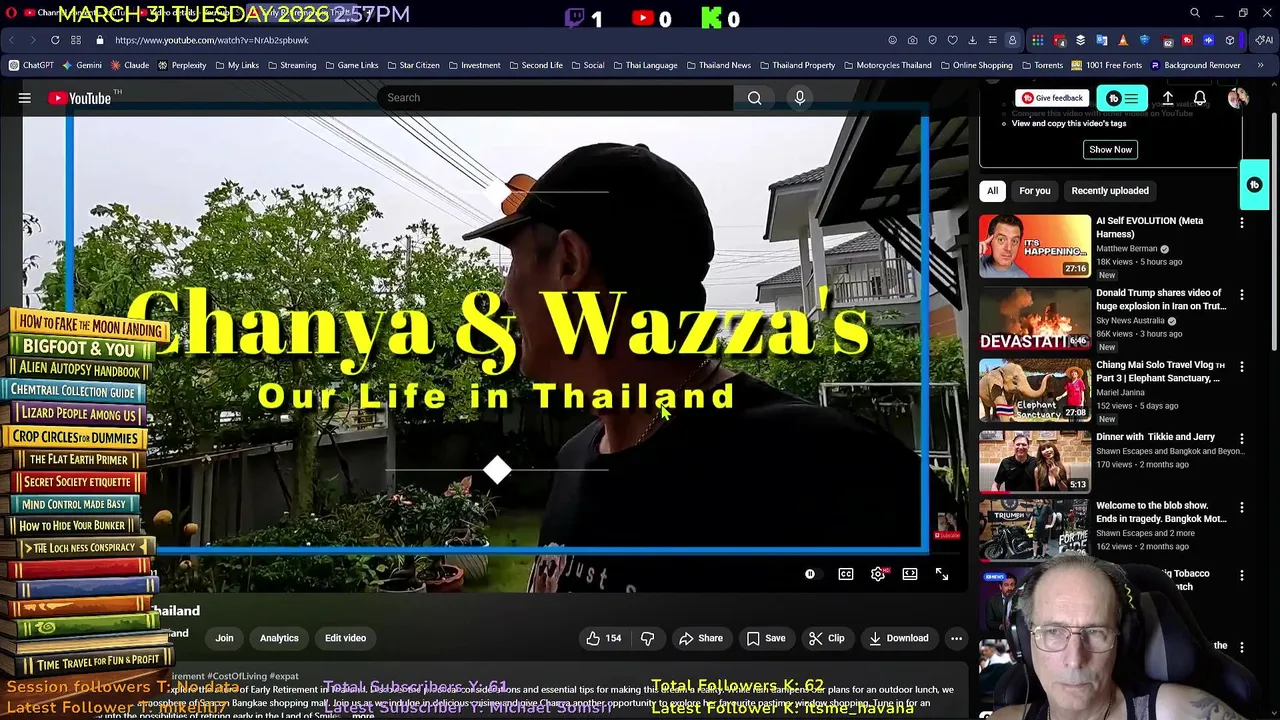Open the account avatar menu
The height and width of the screenshot is (720, 1280).
click(x=1238, y=98)
